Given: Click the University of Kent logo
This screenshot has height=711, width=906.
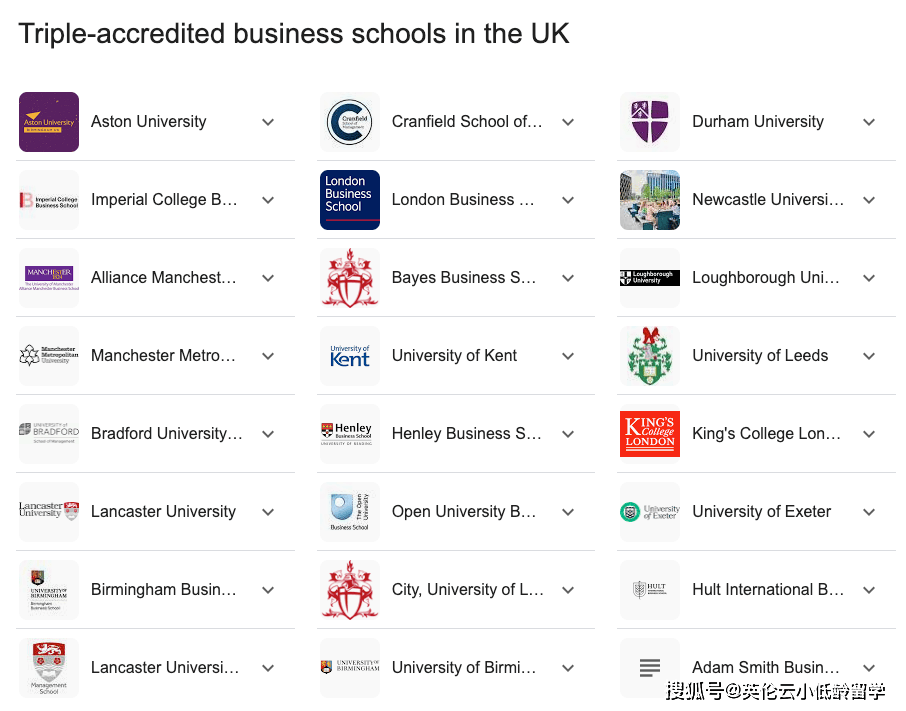Looking at the screenshot, I should tap(350, 356).
